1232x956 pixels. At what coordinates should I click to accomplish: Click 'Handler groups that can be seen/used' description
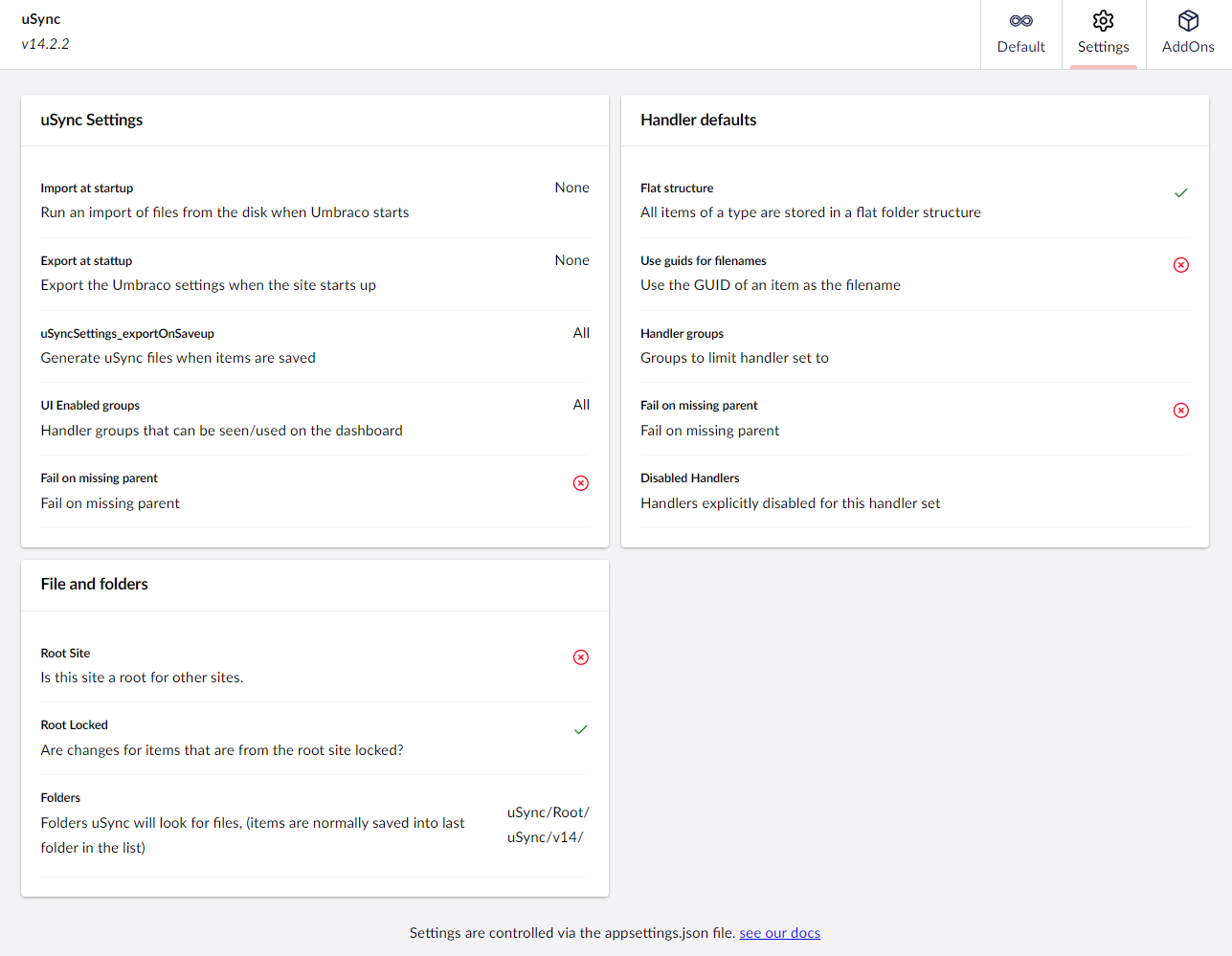point(221,431)
